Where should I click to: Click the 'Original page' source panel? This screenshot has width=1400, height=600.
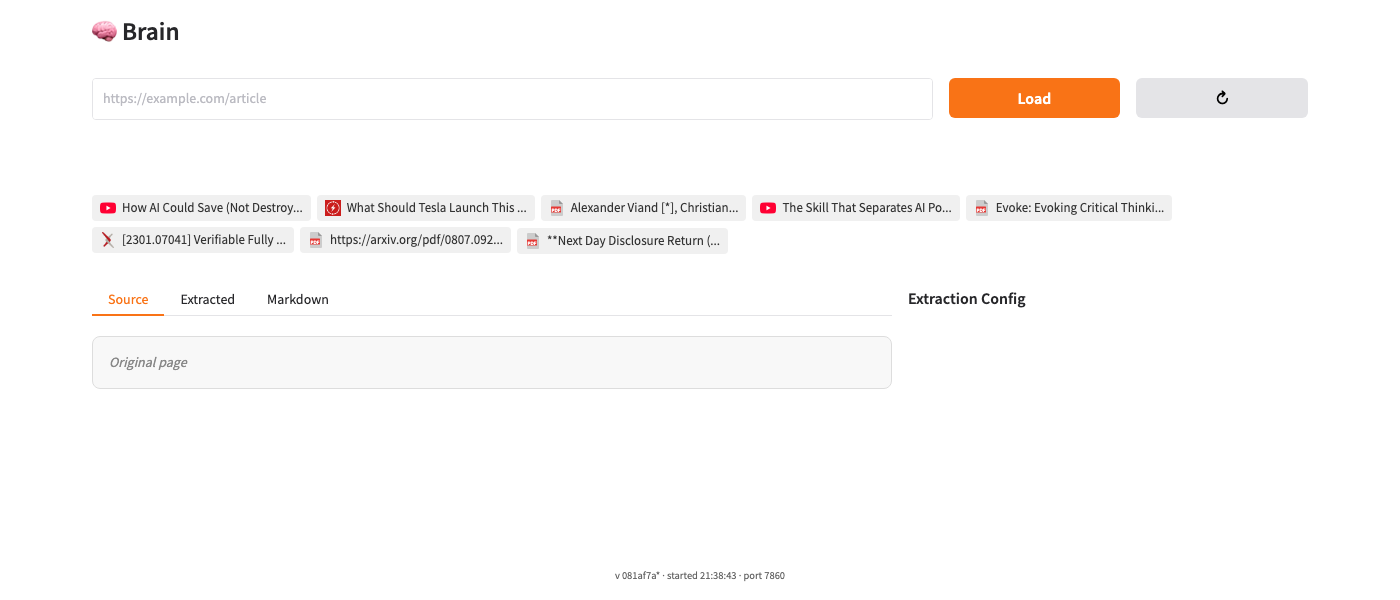coord(491,362)
